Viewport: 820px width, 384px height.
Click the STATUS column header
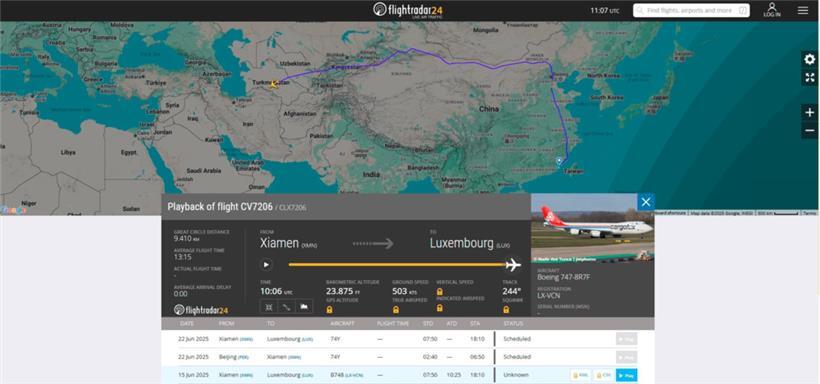[513, 323]
